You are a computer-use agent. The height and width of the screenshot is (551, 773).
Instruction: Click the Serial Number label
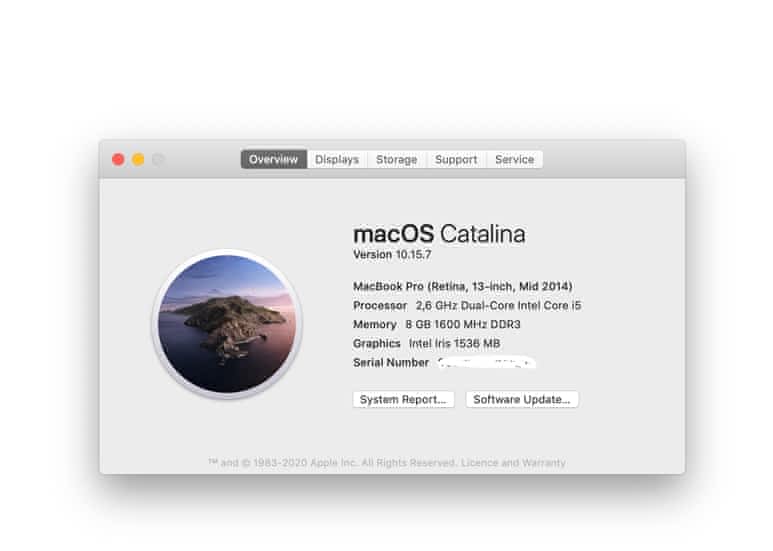(x=391, y=363)
